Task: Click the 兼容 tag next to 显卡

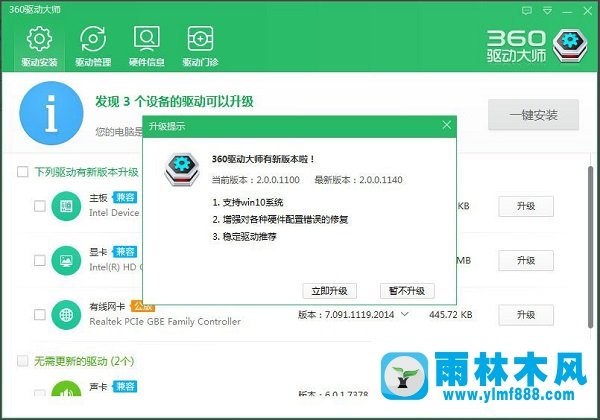Action: tap(125, 252)
